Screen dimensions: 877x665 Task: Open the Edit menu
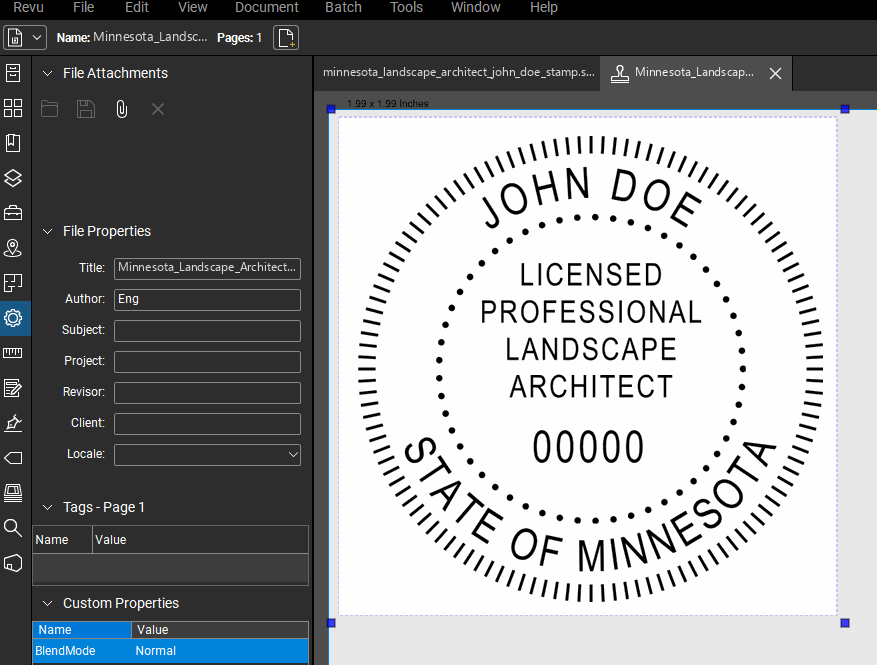(x=136, y=7)
